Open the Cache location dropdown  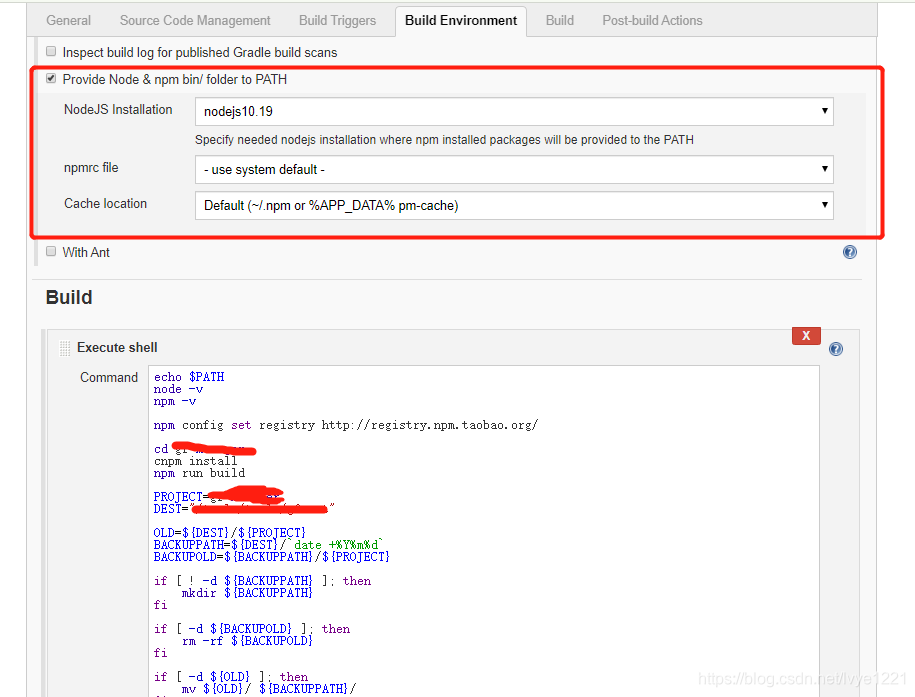coord(514,205)
